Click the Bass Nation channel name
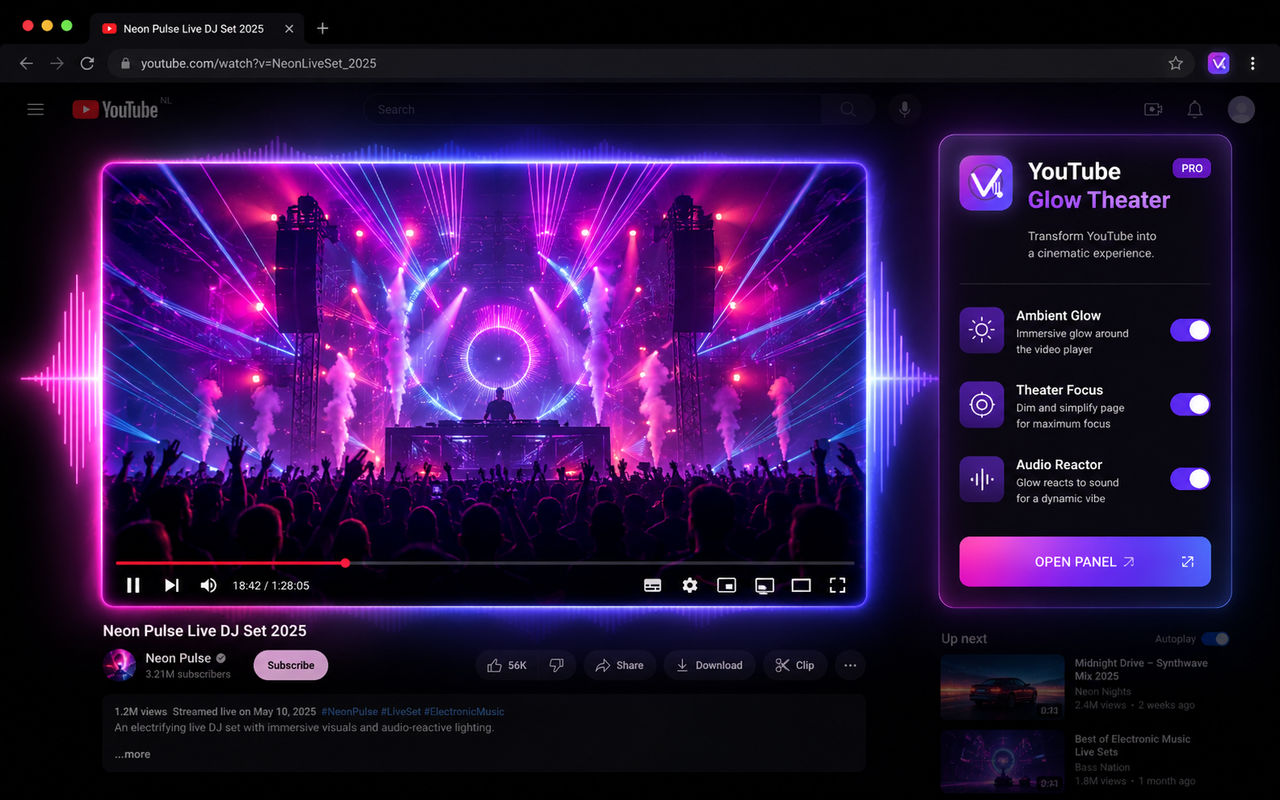The image size is (1280, 800). [x=1102, y=767]
